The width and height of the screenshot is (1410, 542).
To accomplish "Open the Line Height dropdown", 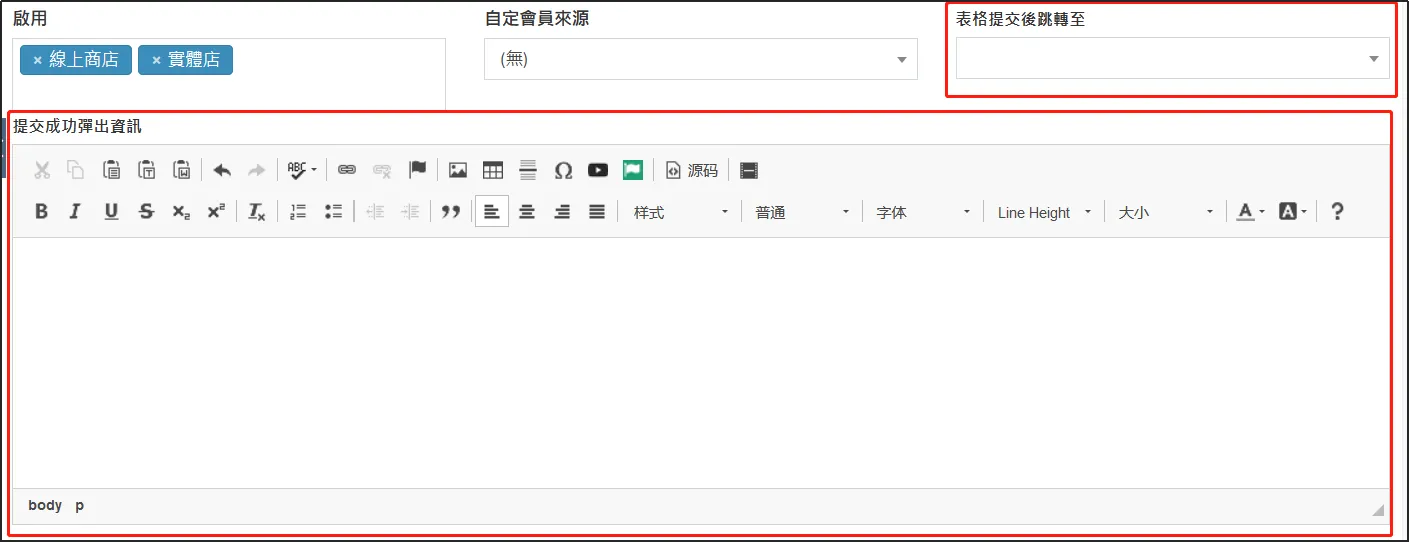I will [1044, 212].
